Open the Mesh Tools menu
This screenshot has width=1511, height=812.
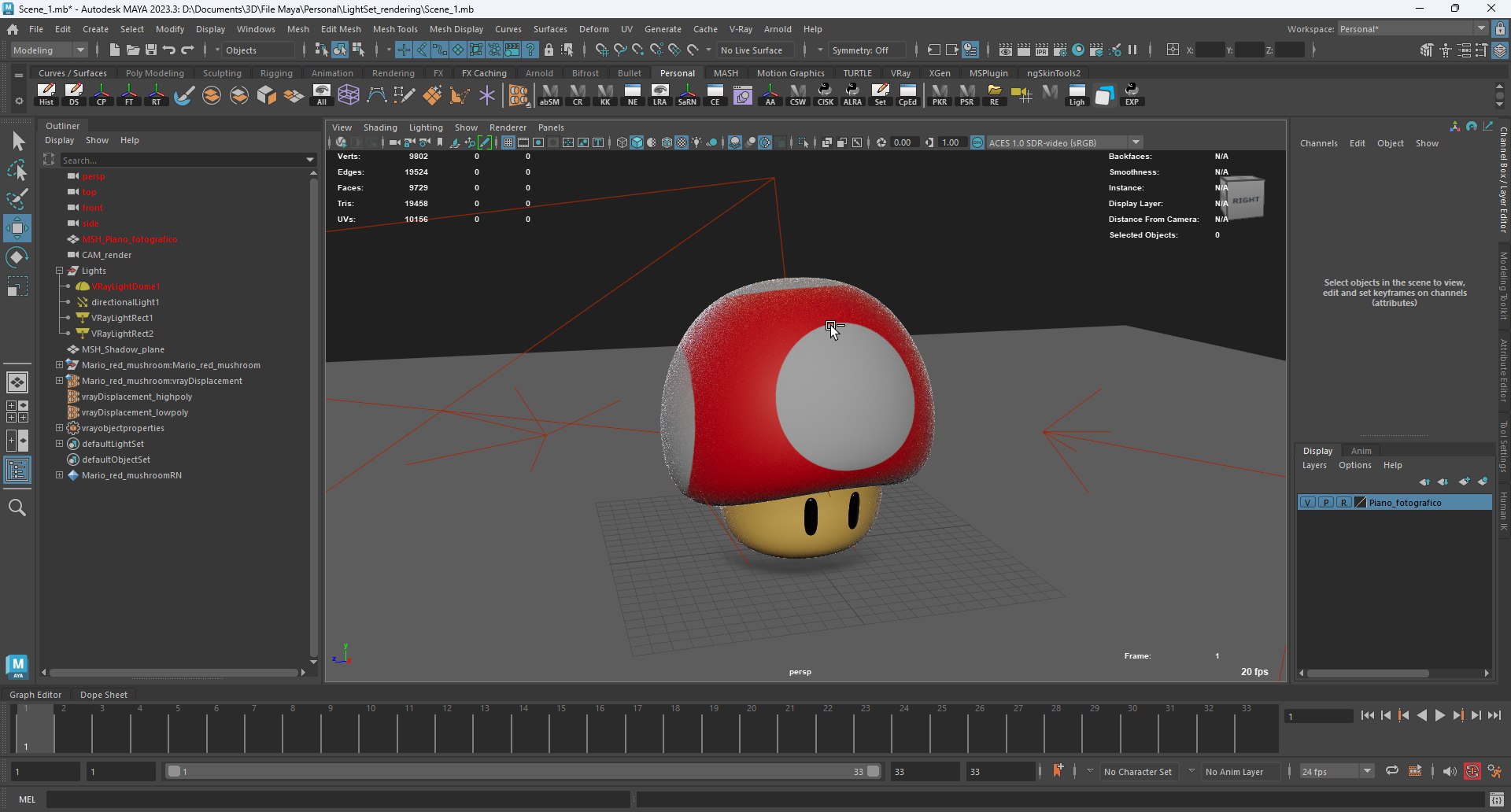click(x=395, y=29)
